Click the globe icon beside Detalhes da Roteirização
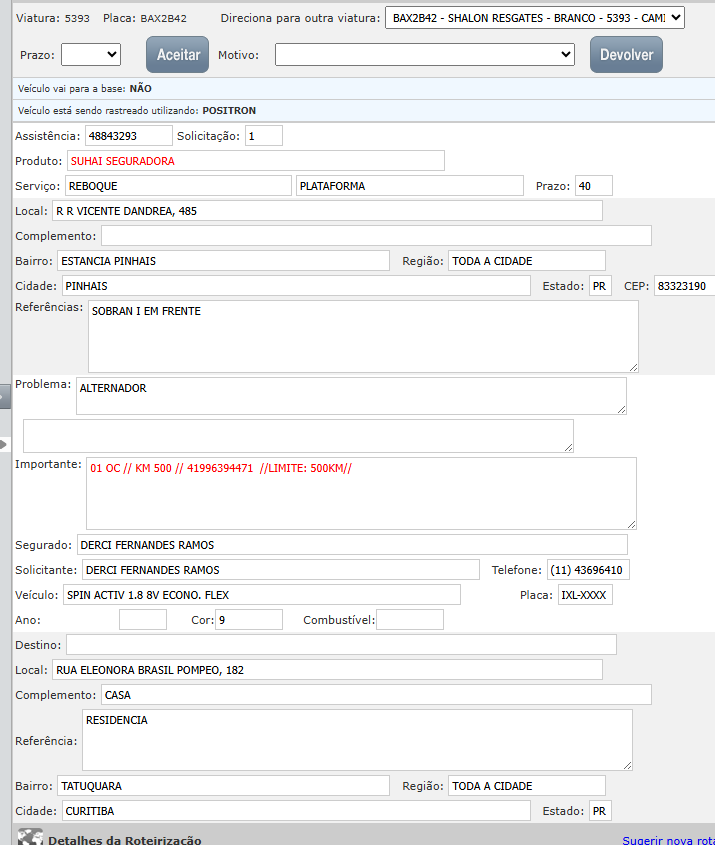 point(30,837)
